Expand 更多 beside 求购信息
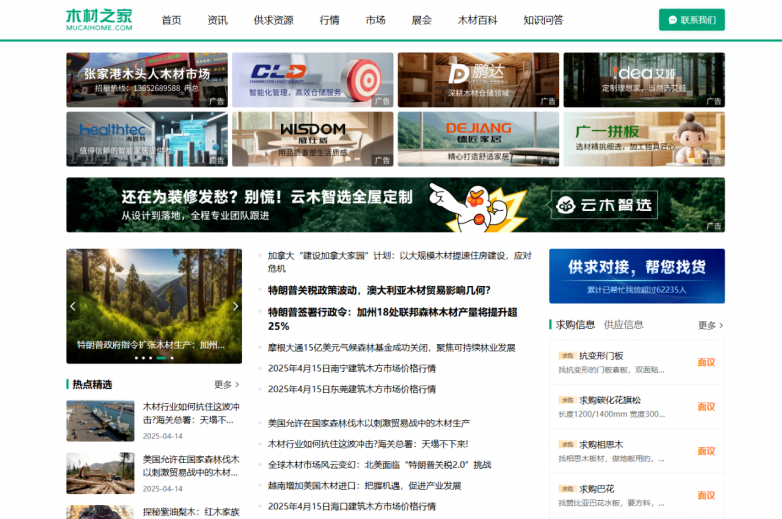The width and height of the screenshot is (782, 519). pos(710,325)
